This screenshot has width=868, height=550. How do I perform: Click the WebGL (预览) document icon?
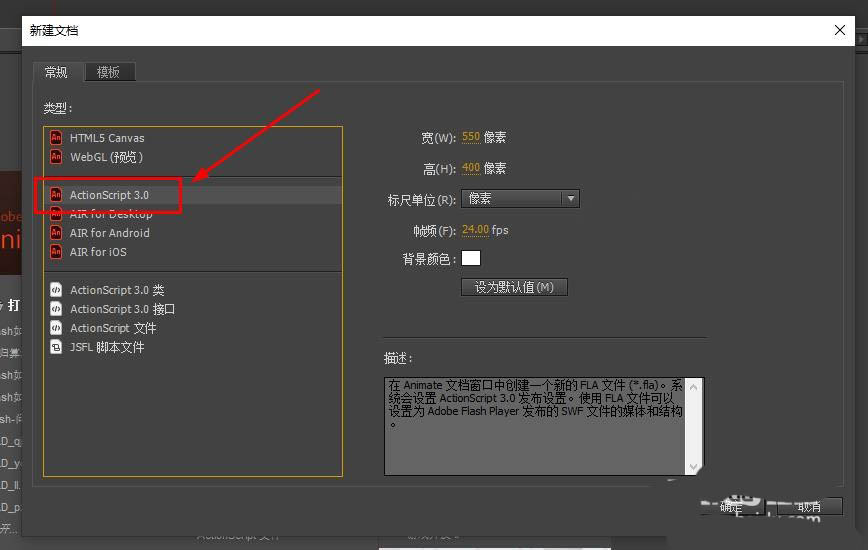56,157
